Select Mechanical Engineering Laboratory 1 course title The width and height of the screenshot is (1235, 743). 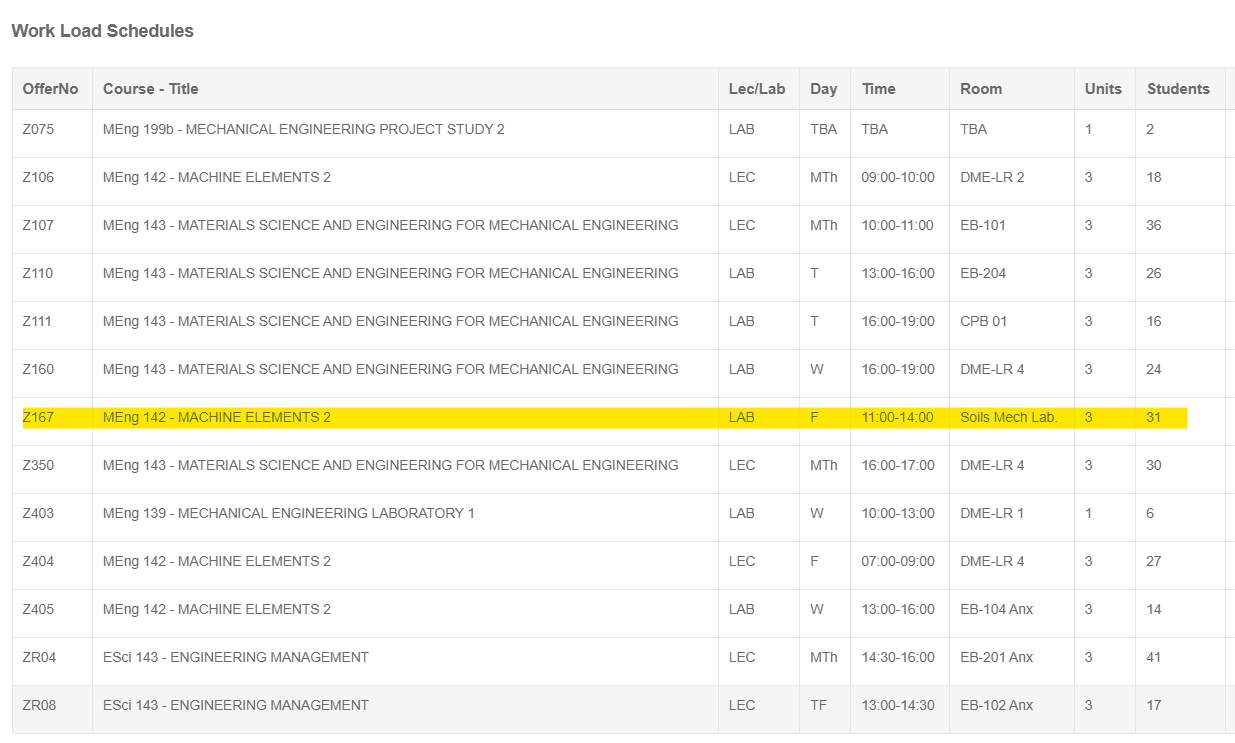coord(288,513)
